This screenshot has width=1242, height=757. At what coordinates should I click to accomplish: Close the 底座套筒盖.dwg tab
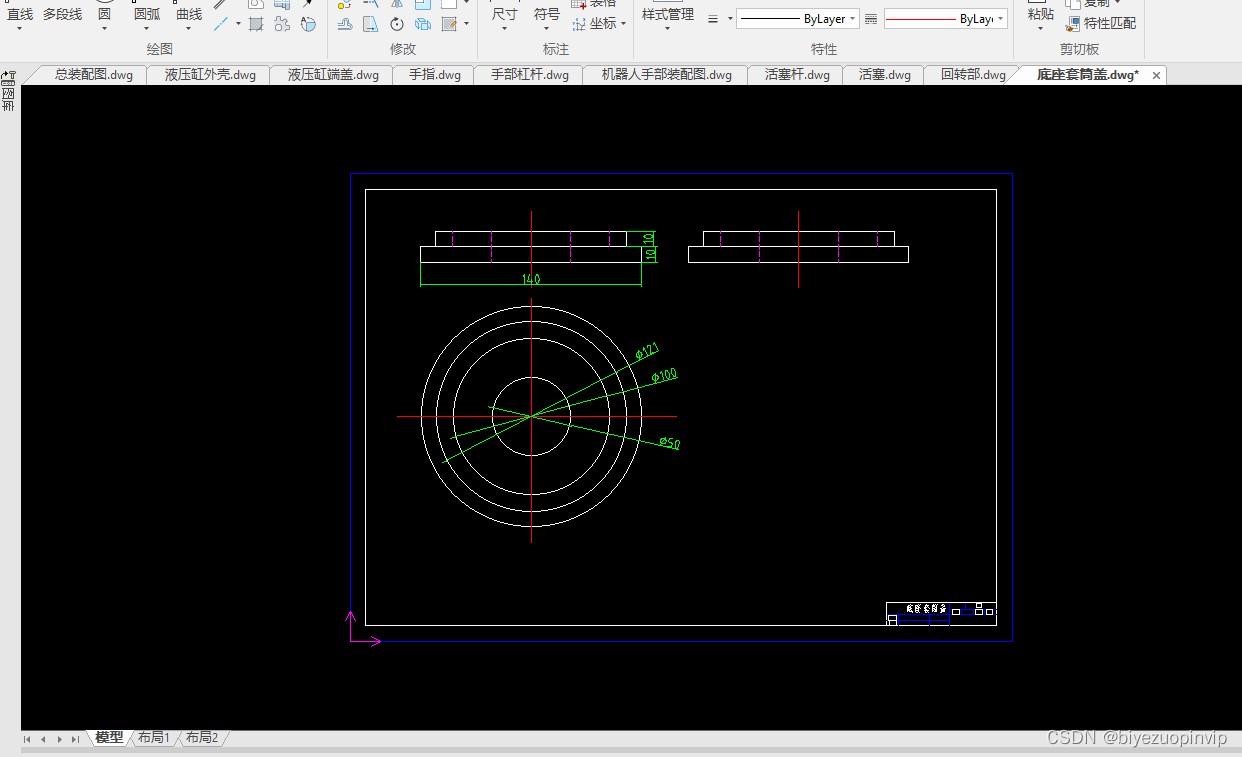click(1157, 75)
